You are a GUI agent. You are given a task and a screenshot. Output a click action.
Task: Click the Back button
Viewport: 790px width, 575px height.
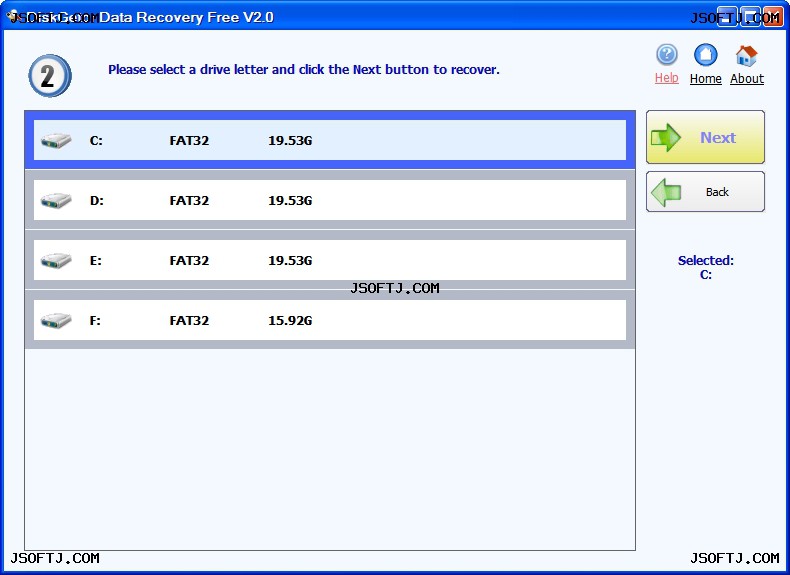pos(705,191)
